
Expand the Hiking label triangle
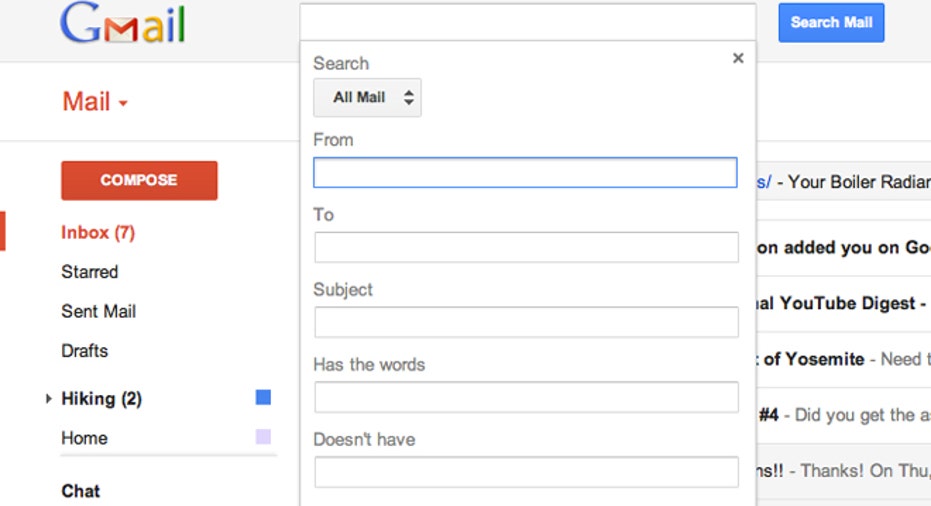click(x=49, y=399)
